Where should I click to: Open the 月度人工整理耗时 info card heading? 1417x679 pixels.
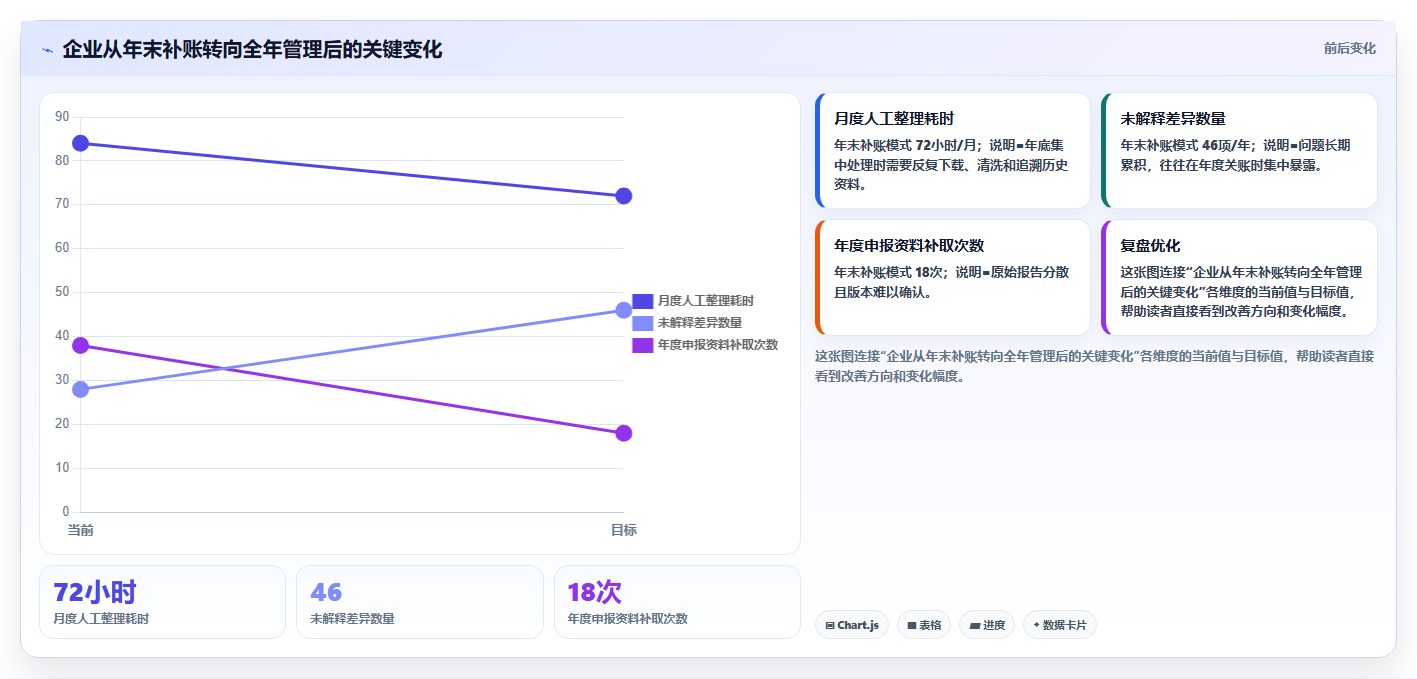click(894, 119)
